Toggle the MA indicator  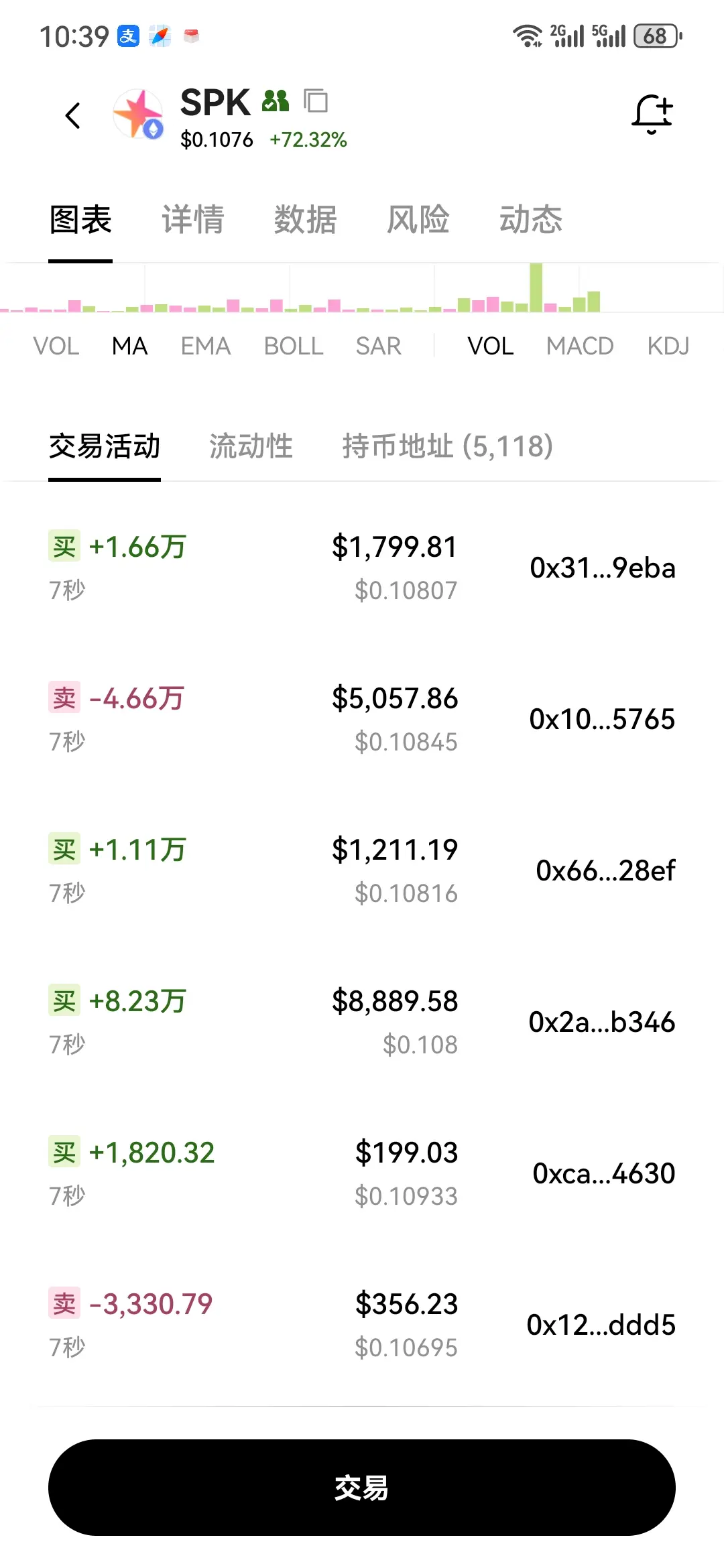tap(130, 346)
